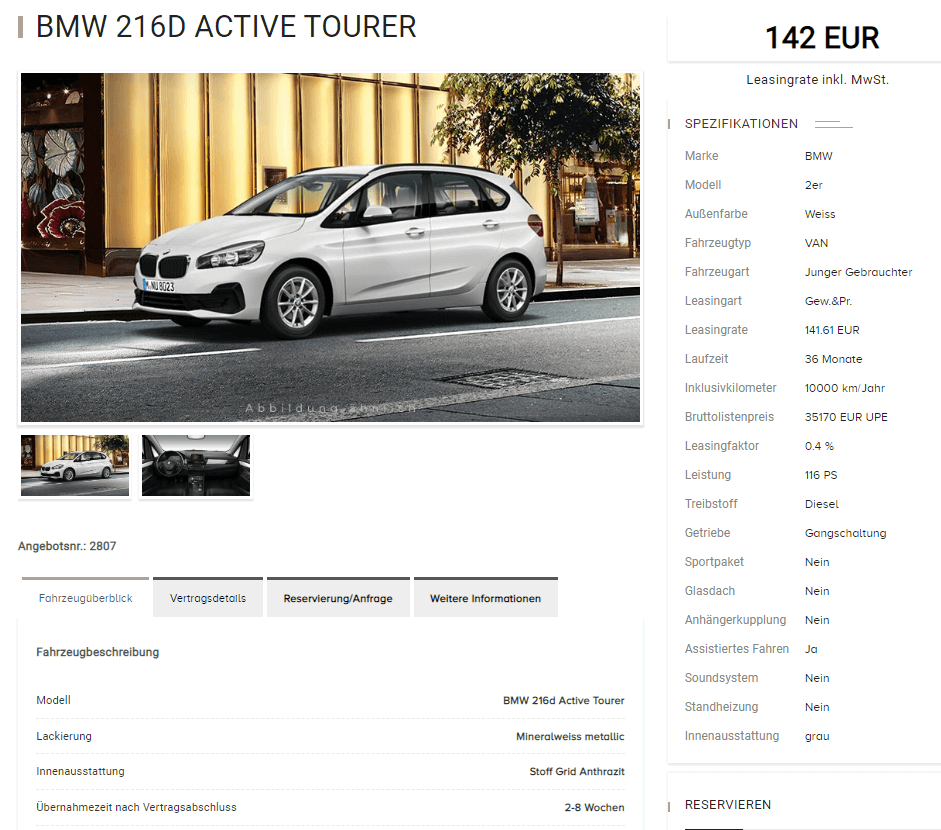Click the Leasingrate inkl. MwSt. caption
Image resolution: width=941 pixels, height=830 pixels.
(x=817, y=80)
